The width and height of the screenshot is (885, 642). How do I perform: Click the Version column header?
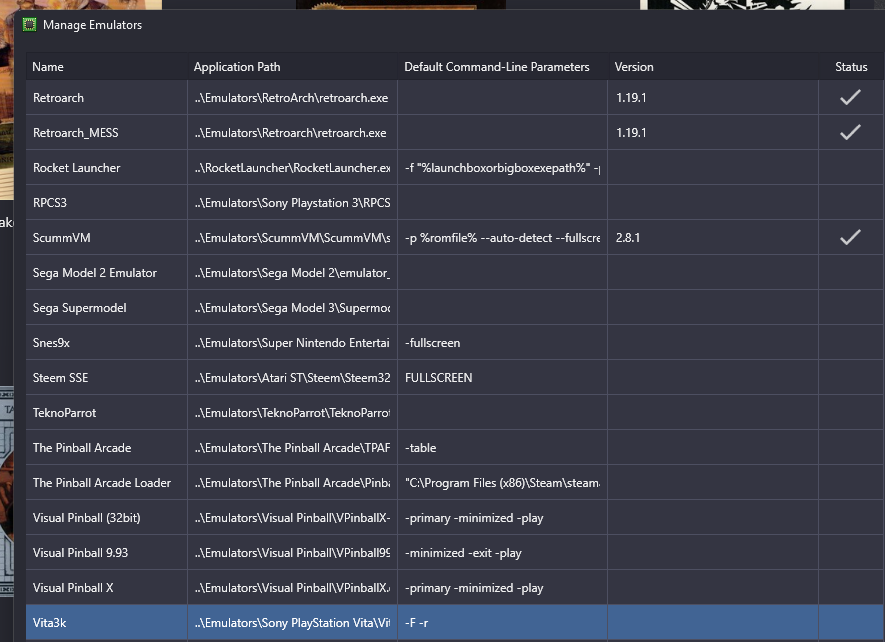pyautogui.click(x=634, y=67)
